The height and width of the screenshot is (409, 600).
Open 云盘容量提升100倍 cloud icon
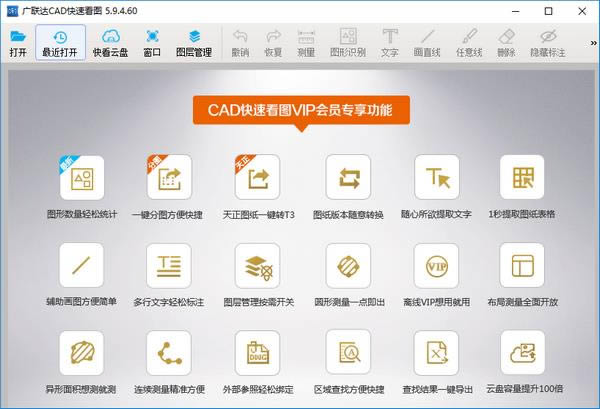pyautogui.click(x=522, y=353)
